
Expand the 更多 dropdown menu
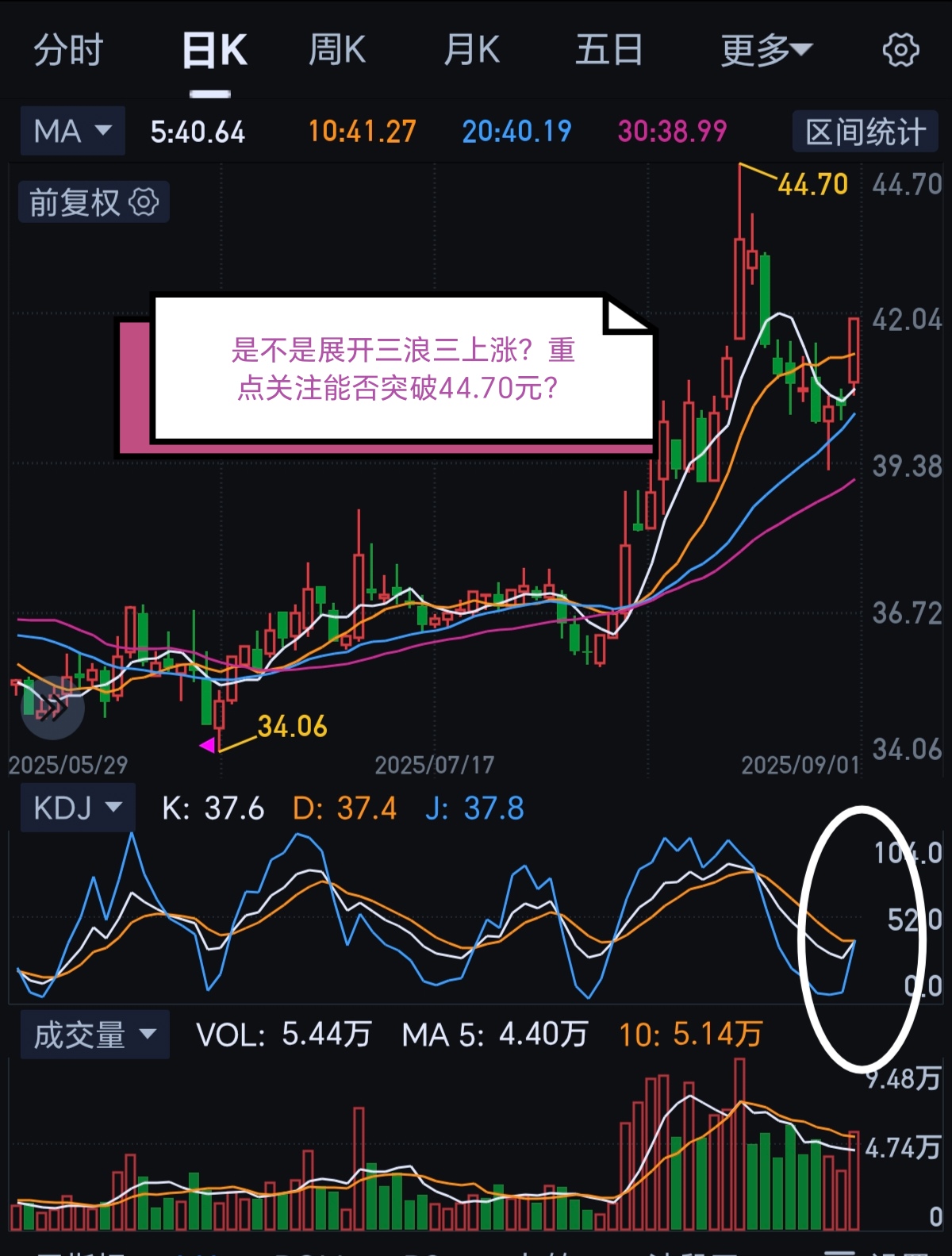[766, 51]
